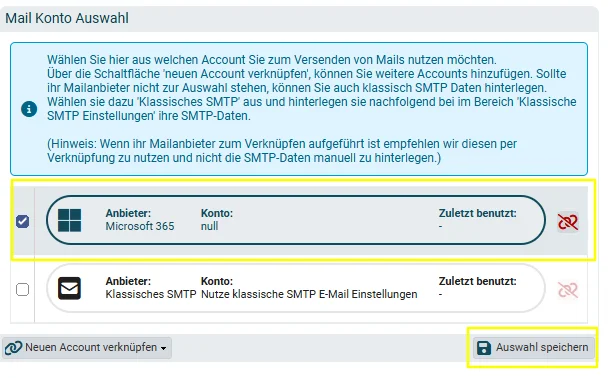608x378 pixels.
Task: Click 'Nutze klassische SMTP E-Mail Einstellungen' text
Action: coord(309,294)
